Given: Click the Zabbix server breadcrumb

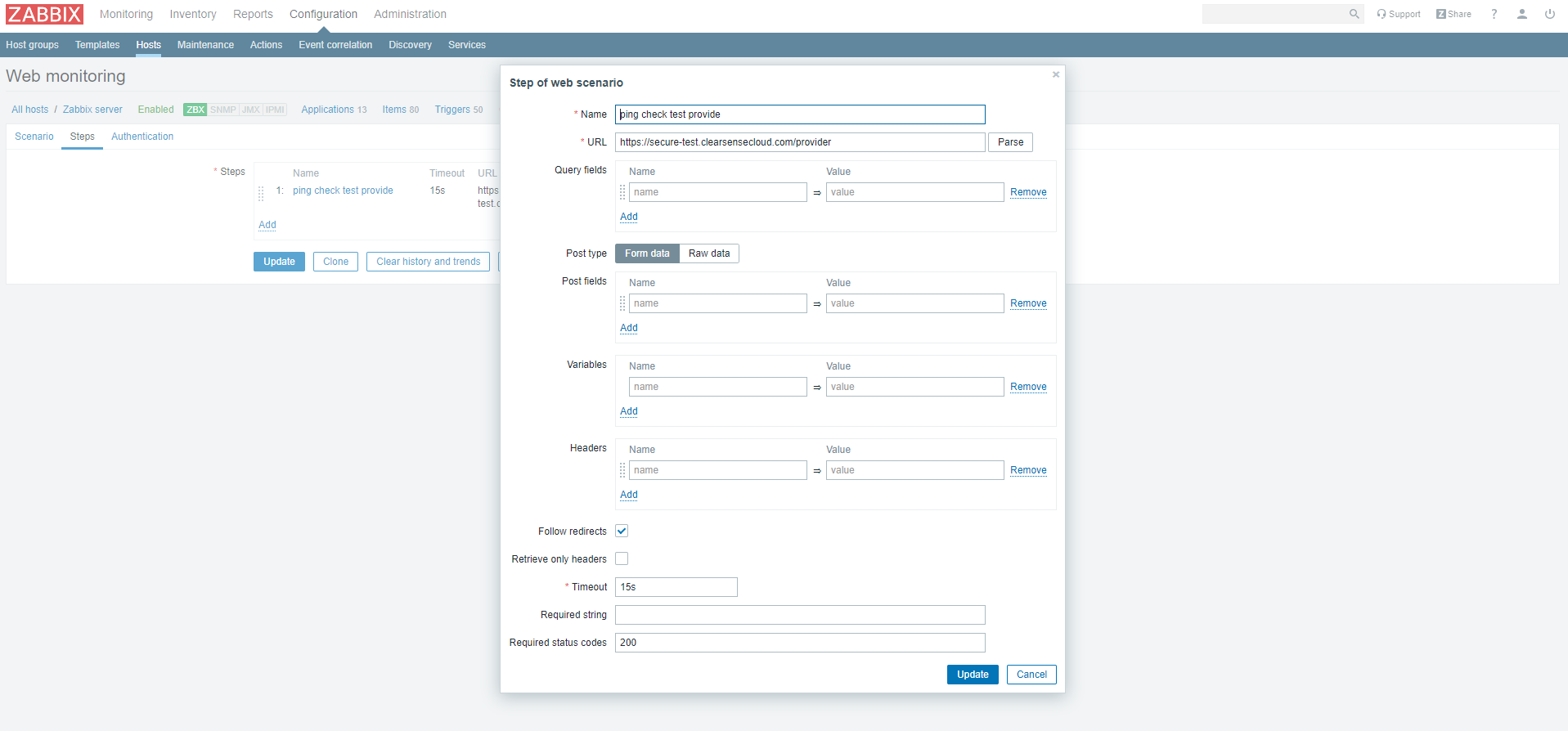Looking at the screenshot, I should point(92,110).
